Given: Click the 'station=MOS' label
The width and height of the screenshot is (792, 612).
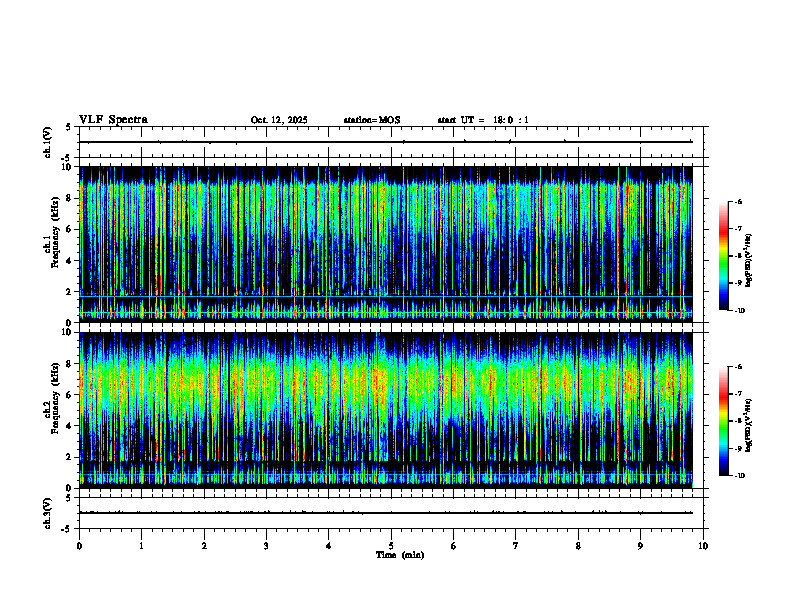Looking at the screenshot, I should tap(372, 120).
